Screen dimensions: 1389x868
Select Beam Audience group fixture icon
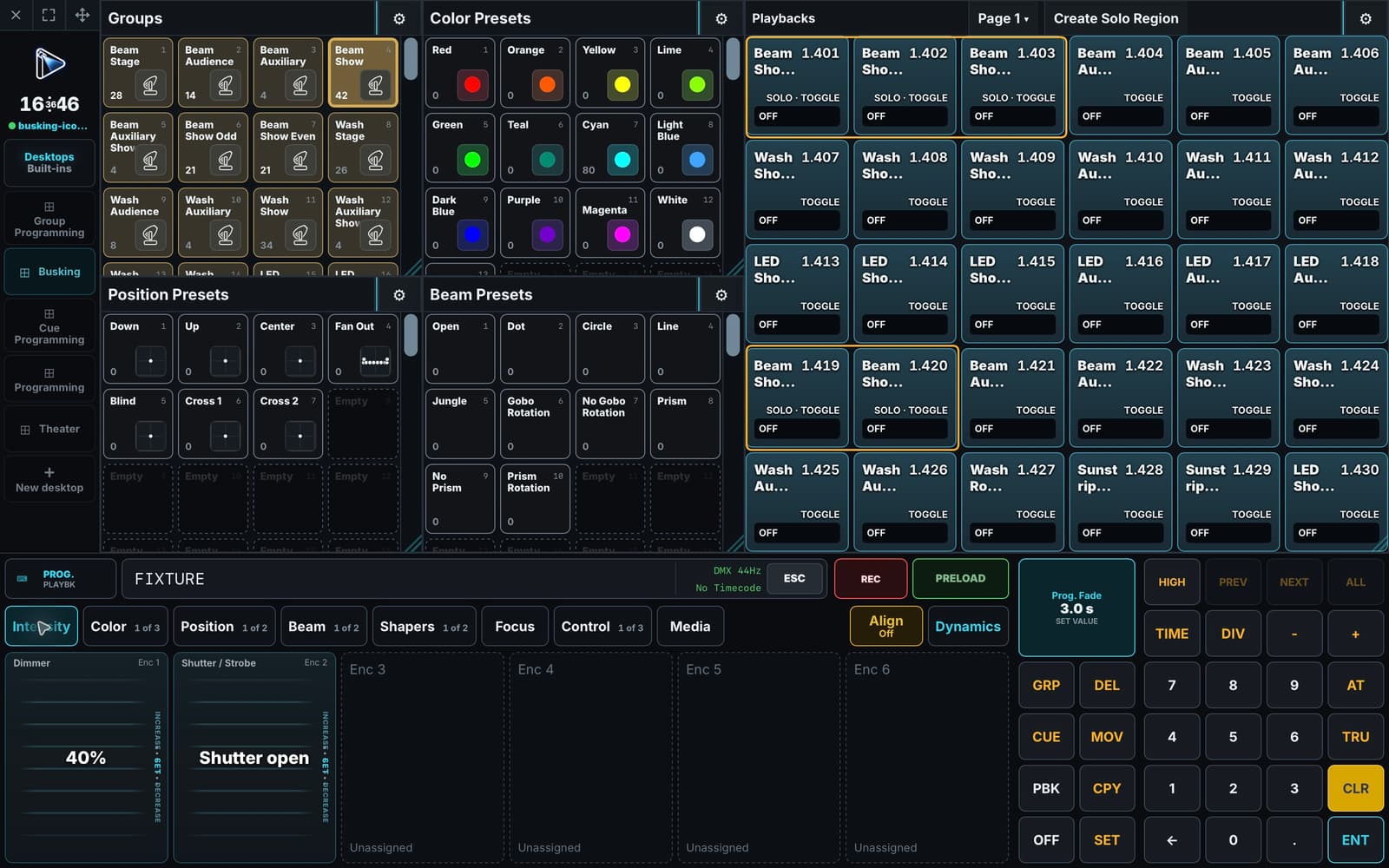(x=226, y=85)
